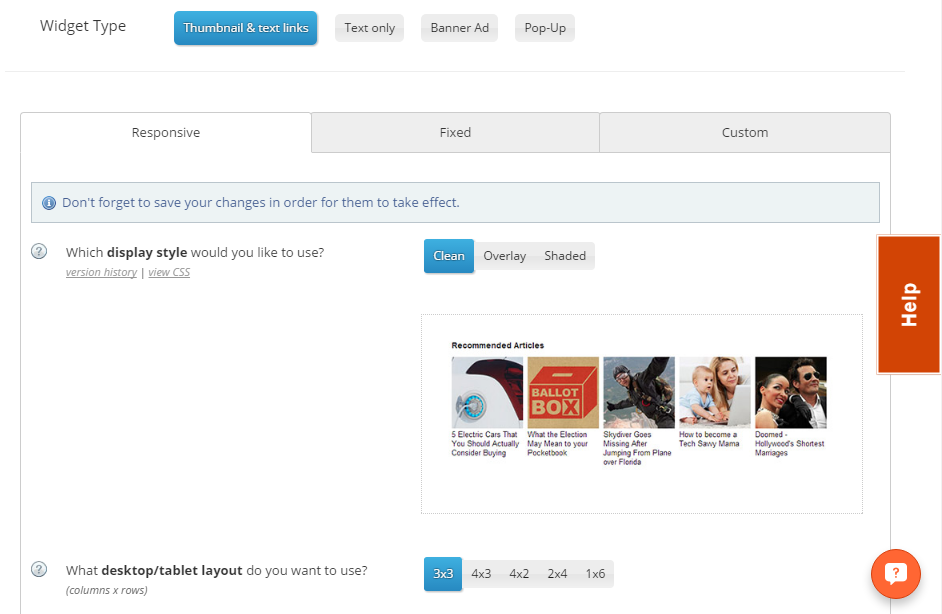Open the Responsive tab
Image resolution: width=942 pixels, height=614 pixels.
coord(166,133)
